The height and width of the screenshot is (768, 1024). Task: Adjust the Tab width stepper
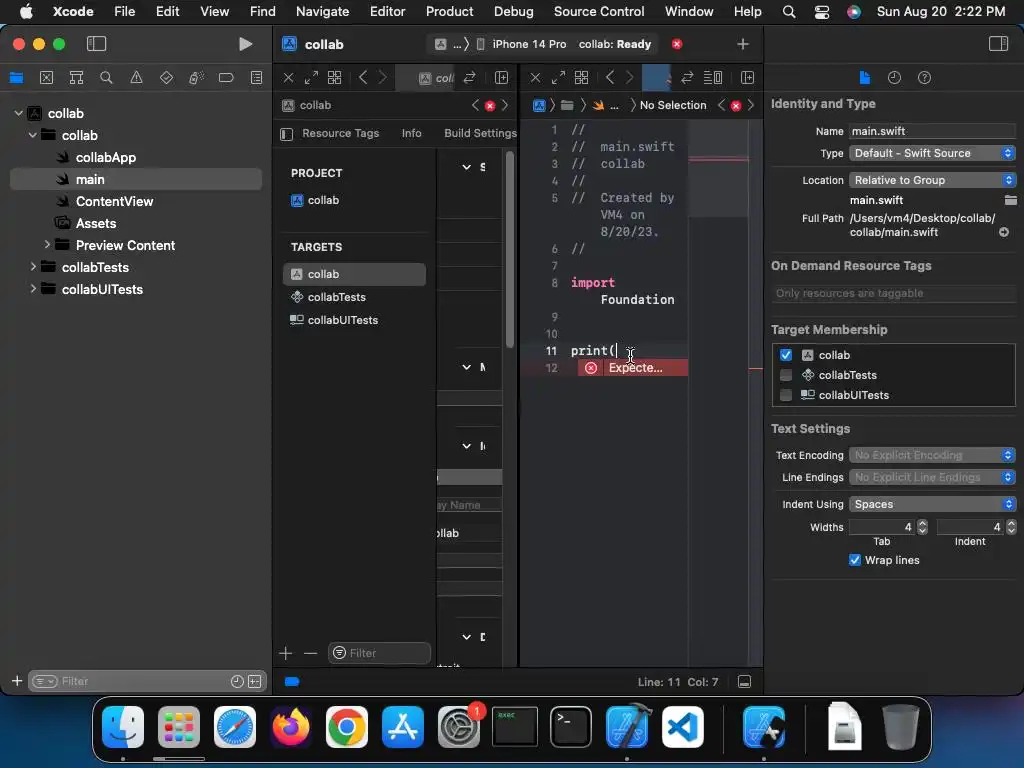click(922, 527)
